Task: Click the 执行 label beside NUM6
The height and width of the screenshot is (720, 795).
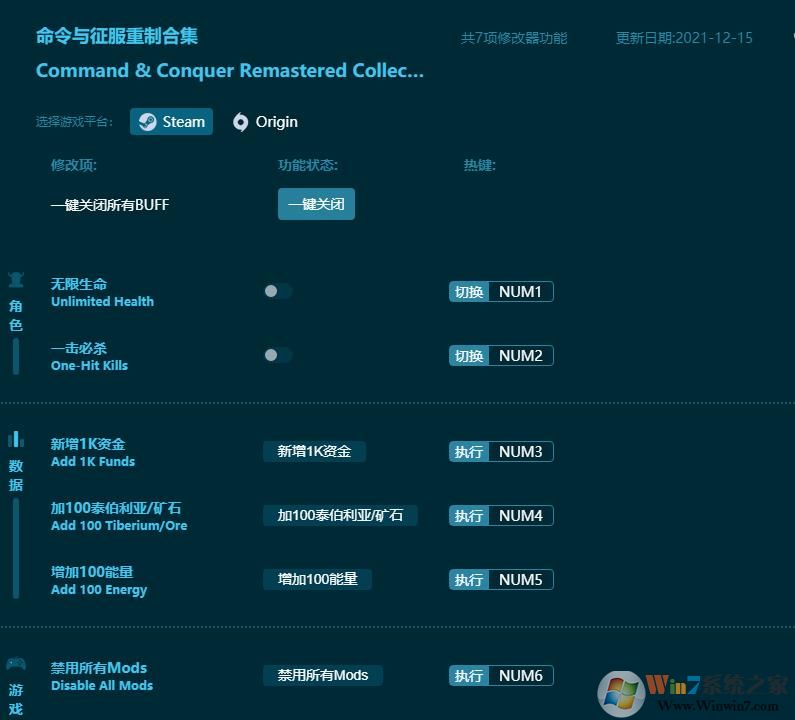Action: [469, 675]
